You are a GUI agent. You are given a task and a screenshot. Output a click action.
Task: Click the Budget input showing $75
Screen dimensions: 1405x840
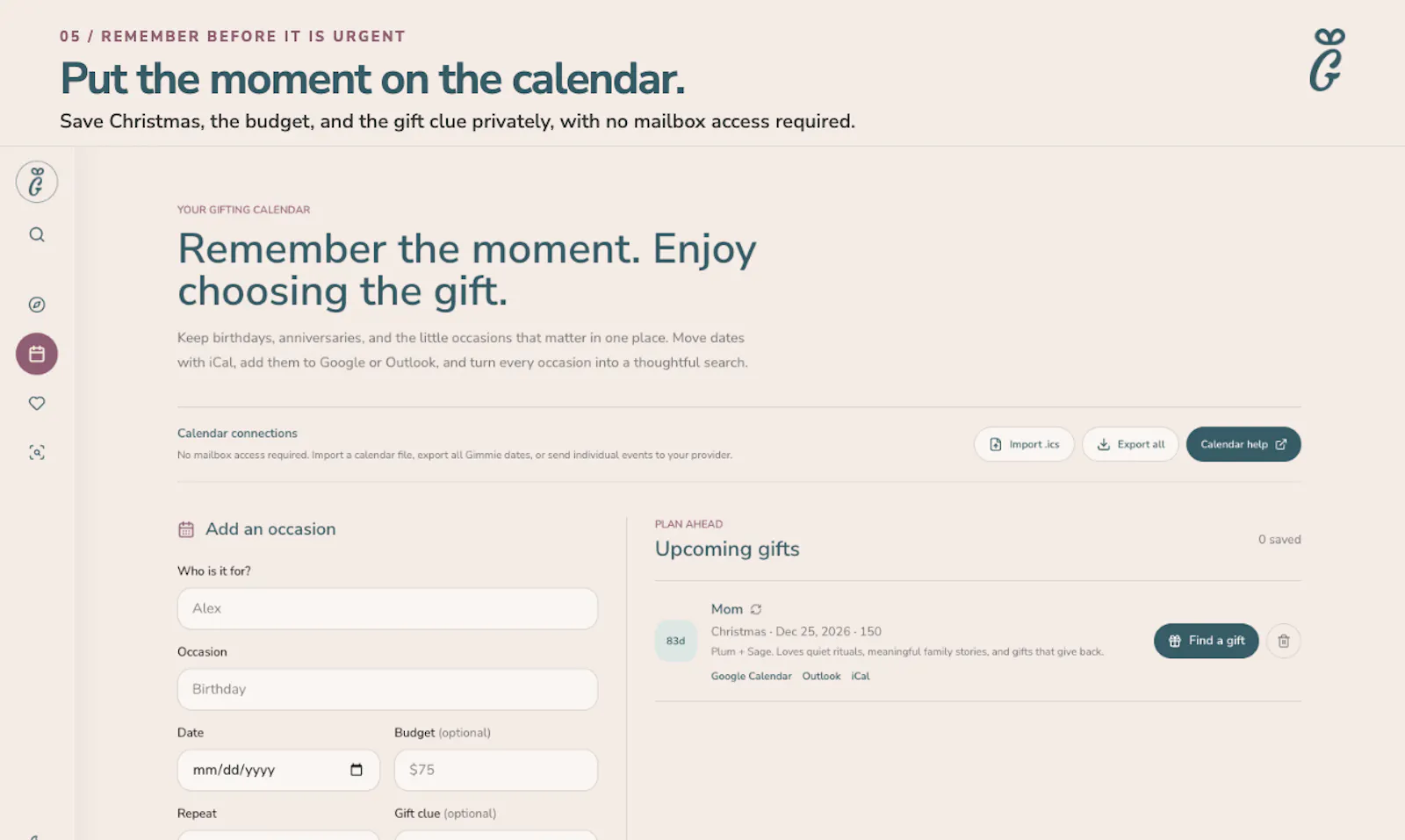tap(496, 770)
